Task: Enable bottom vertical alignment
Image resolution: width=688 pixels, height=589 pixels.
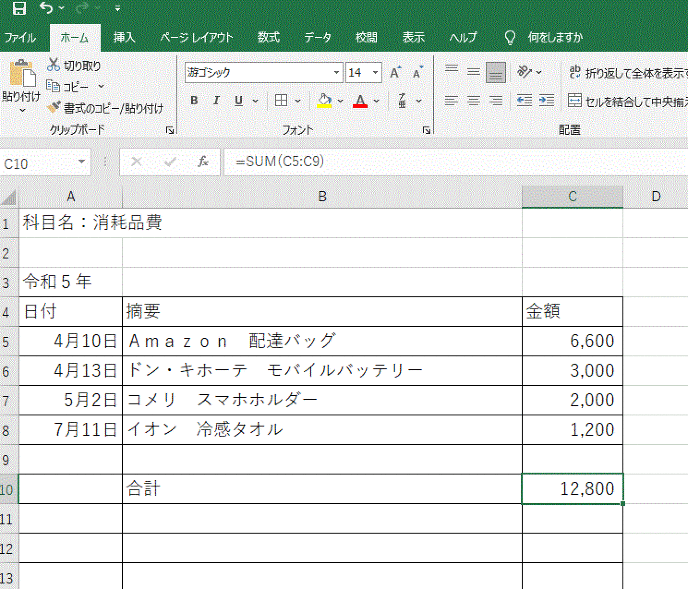Action: pyautogui.click(x=495, y=72)
